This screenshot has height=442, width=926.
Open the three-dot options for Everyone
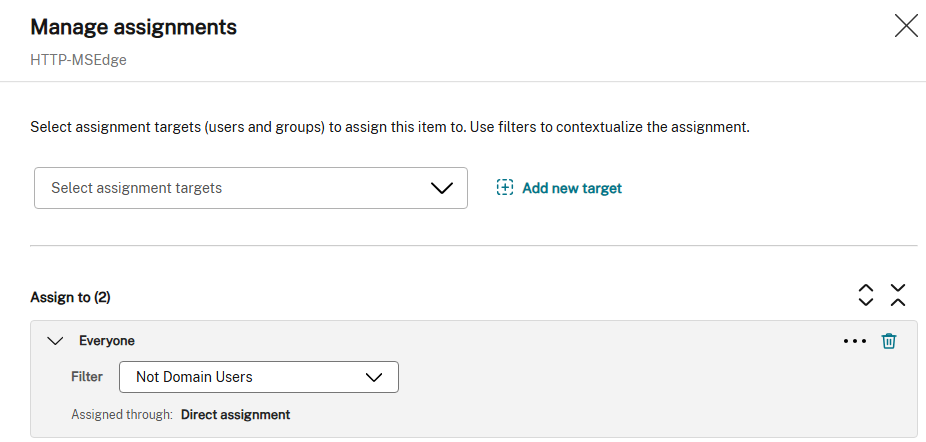tap(855, 341)
